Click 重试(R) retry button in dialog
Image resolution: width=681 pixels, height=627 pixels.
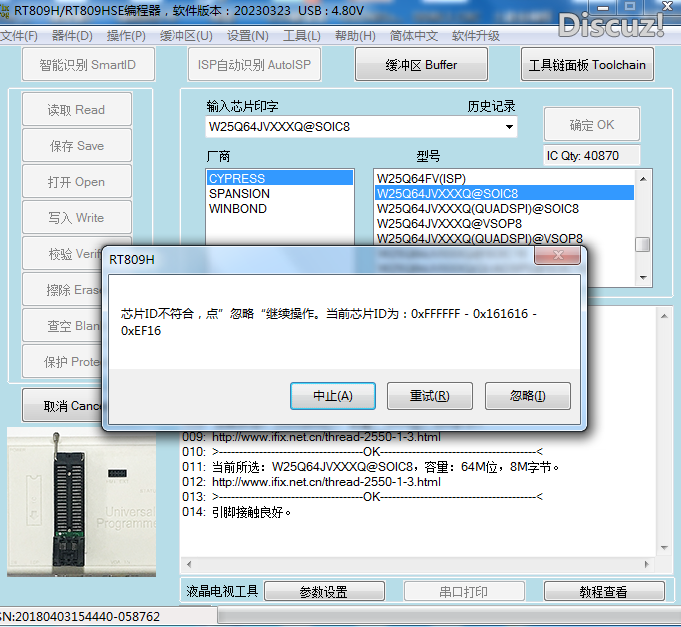point(430,396)
